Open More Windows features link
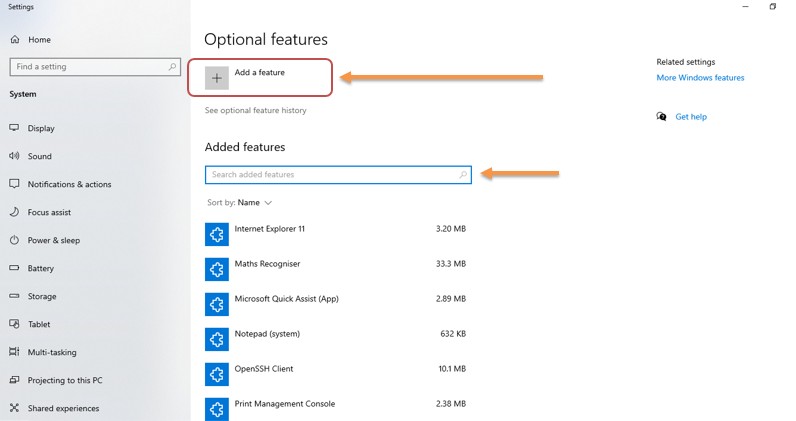The image size is (796, 421). tap(700, 78)
